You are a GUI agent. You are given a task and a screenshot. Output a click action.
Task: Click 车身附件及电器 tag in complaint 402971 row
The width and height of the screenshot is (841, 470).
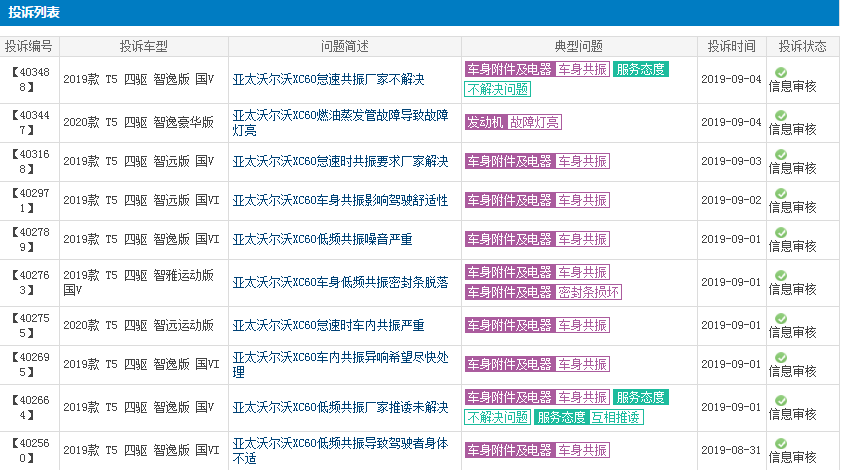point(509,201)
